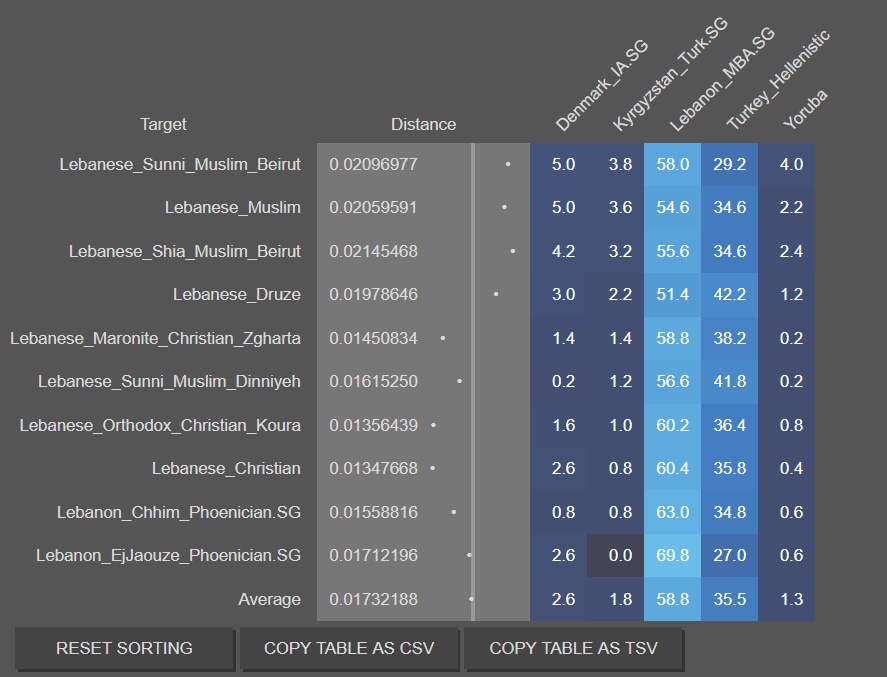The image size is (887, 677).
Task: Sort by Denmark_IA.SG column header
Action: [601, 86]
